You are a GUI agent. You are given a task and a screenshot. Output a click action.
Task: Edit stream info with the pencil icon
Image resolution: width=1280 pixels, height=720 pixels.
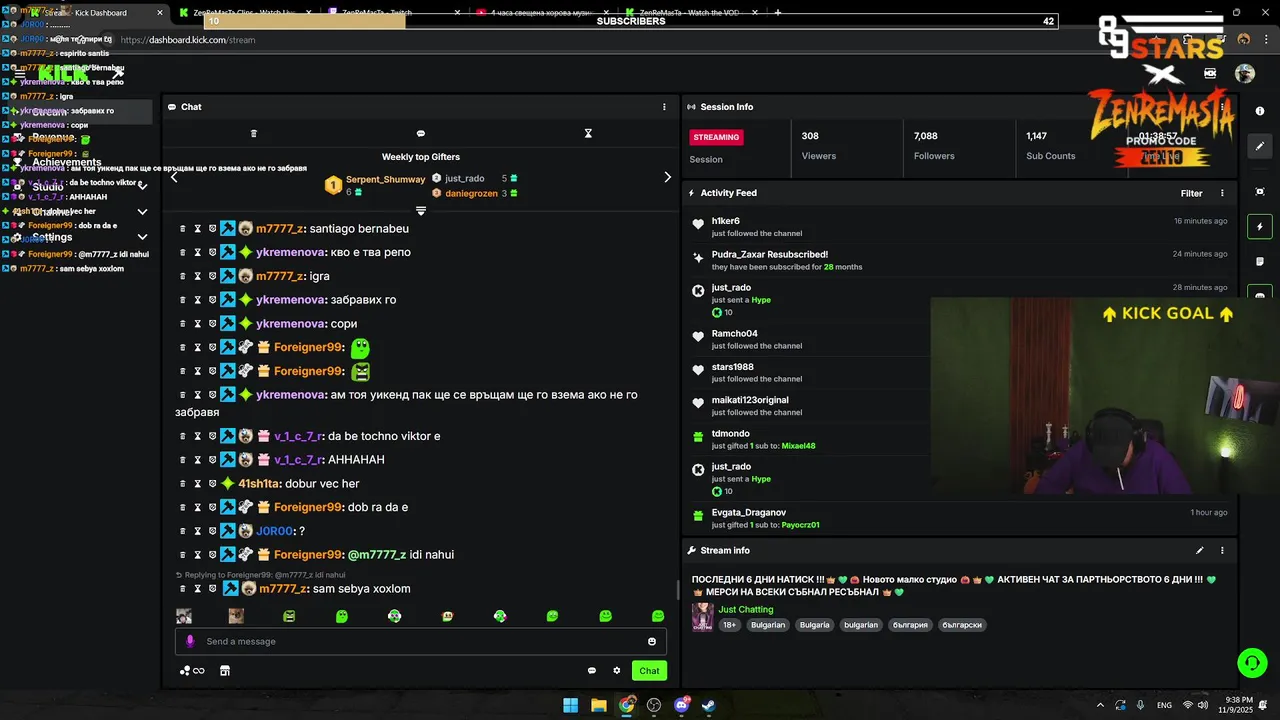[1200, 550]
